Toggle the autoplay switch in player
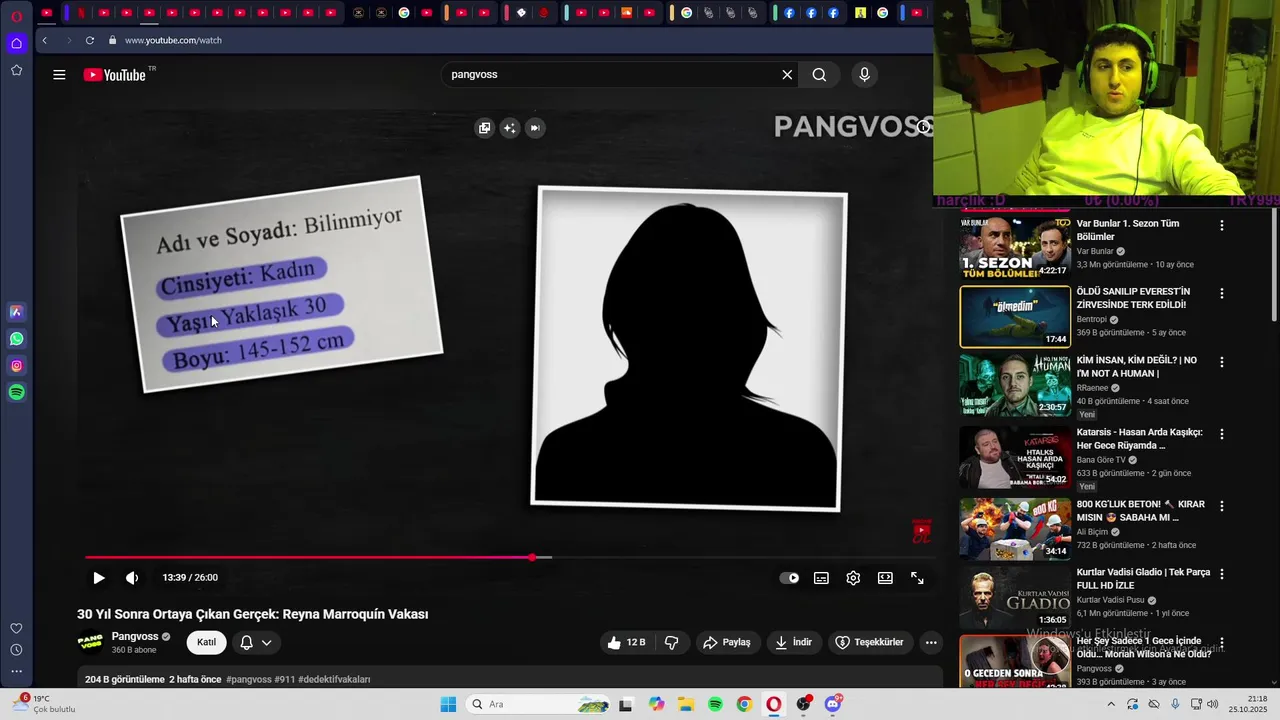 pos(789,578)
